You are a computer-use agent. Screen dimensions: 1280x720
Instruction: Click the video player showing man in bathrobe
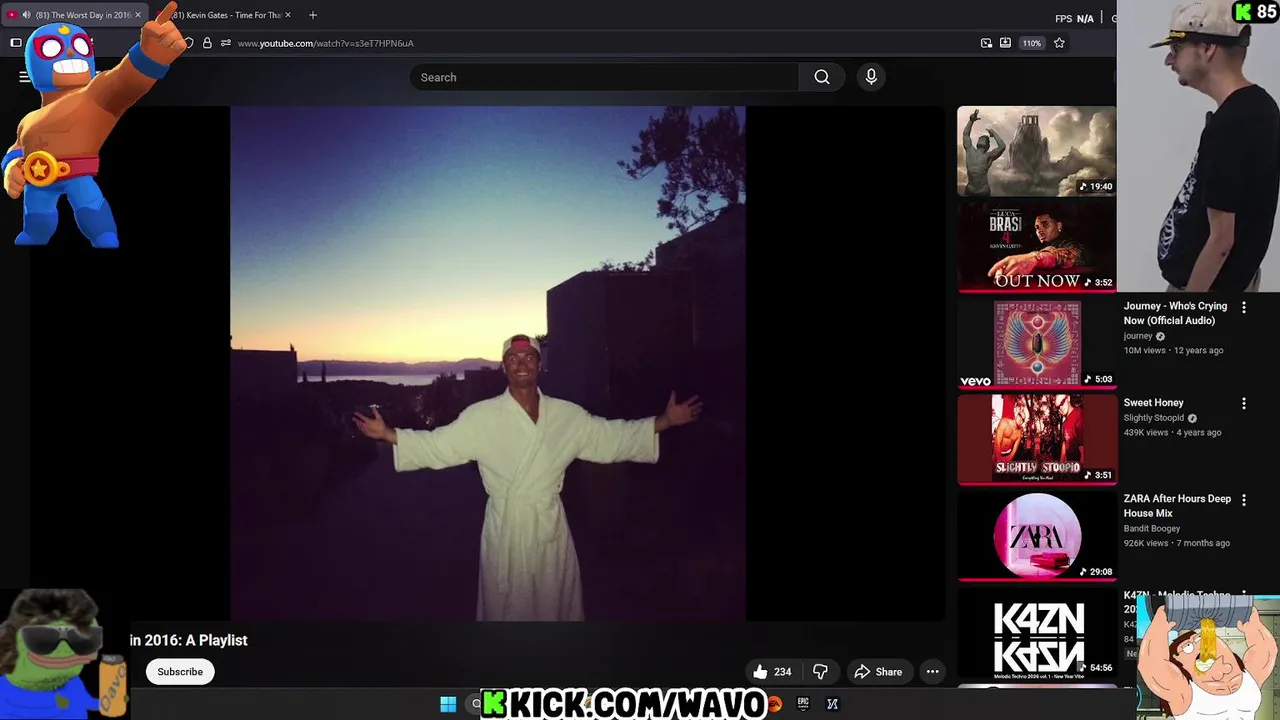(488, 364)
